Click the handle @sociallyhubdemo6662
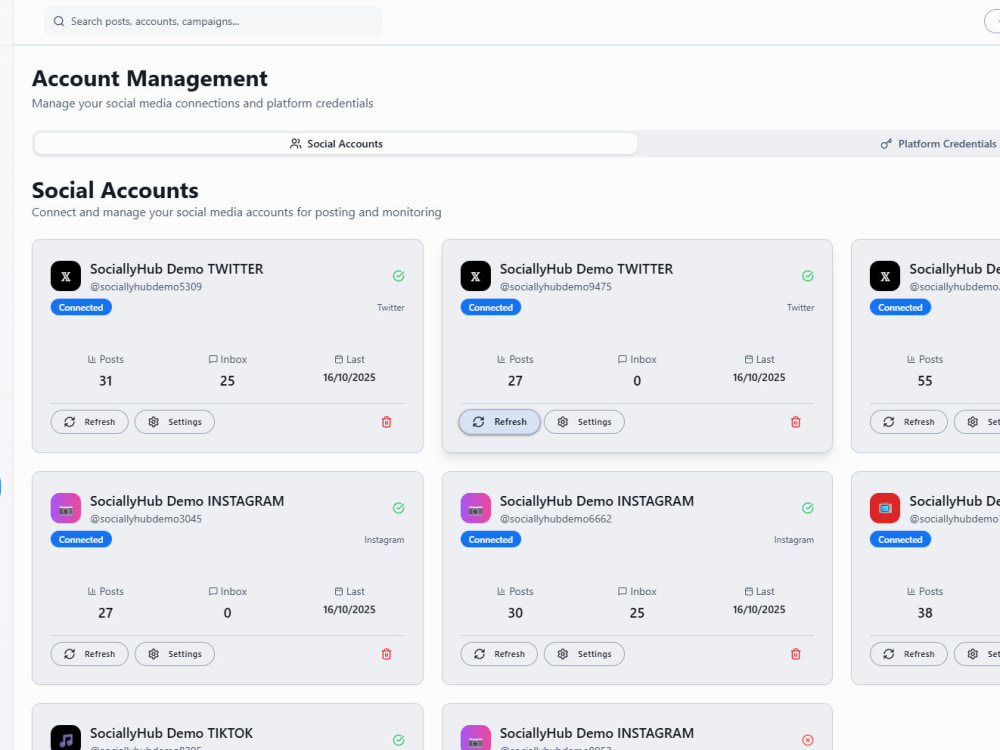 tap(555, 519)
